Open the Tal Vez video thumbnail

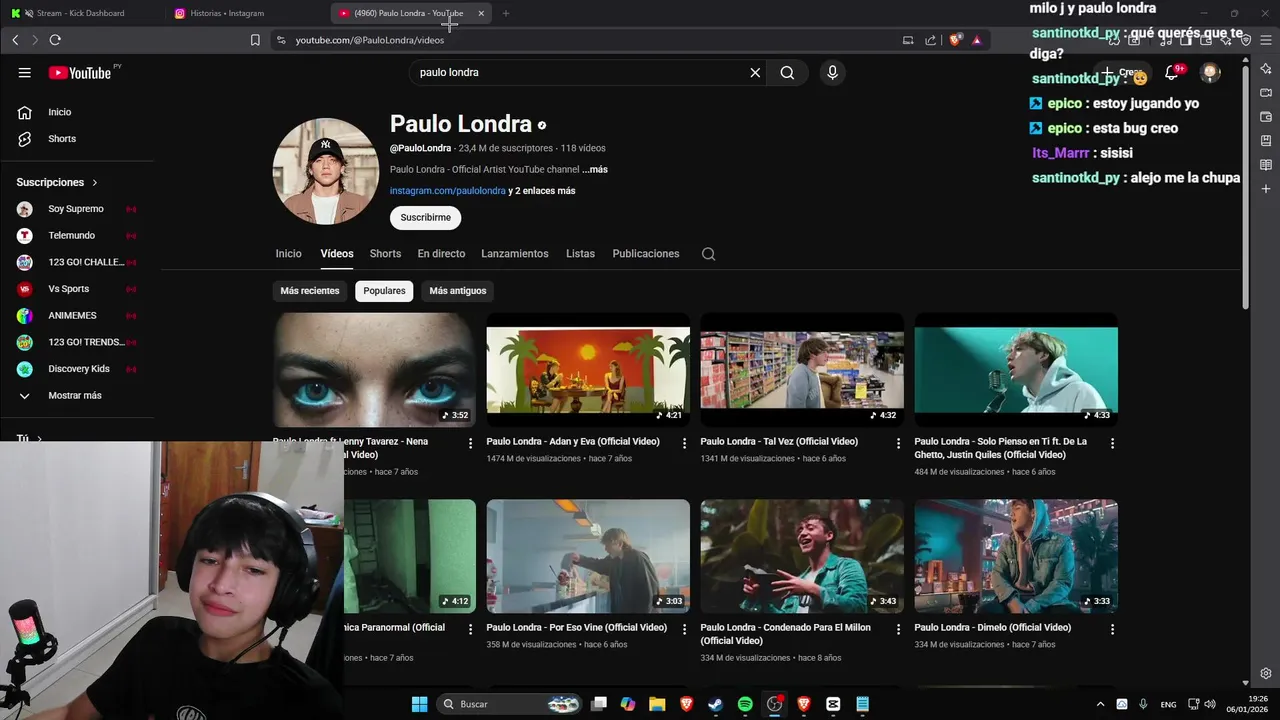tap(802, 369)
